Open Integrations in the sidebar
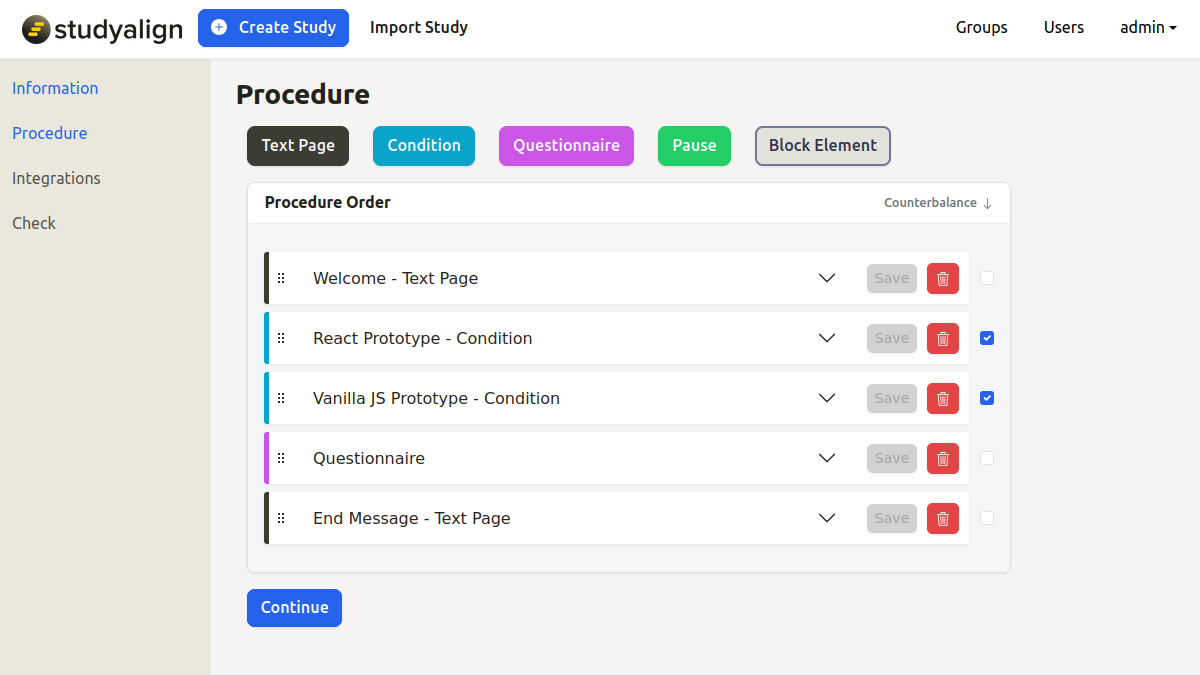Image resolution: width=1200 pixels, height=675 pixels. [56, 178]
